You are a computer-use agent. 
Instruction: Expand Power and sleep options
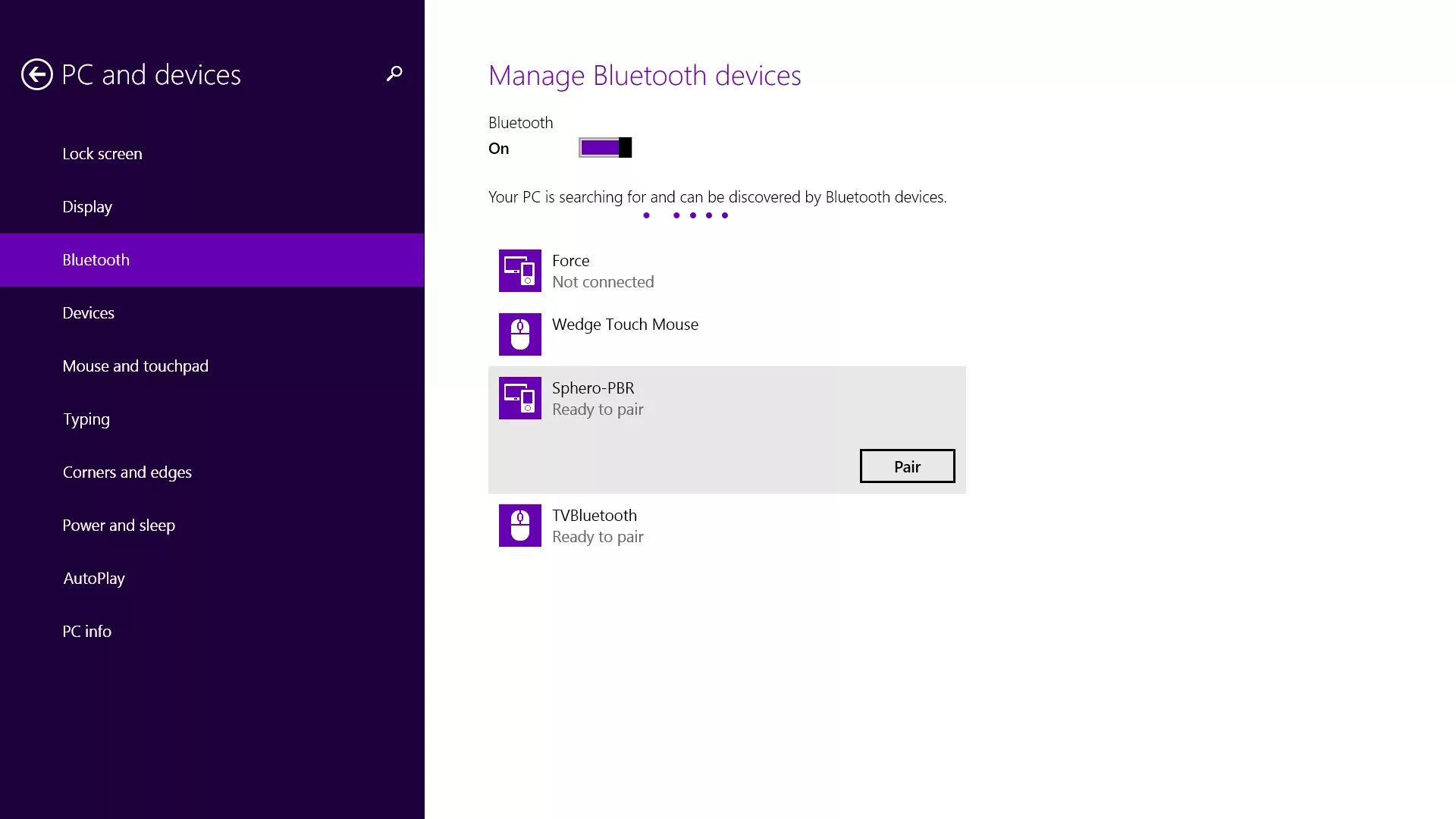tap(118, 524)
